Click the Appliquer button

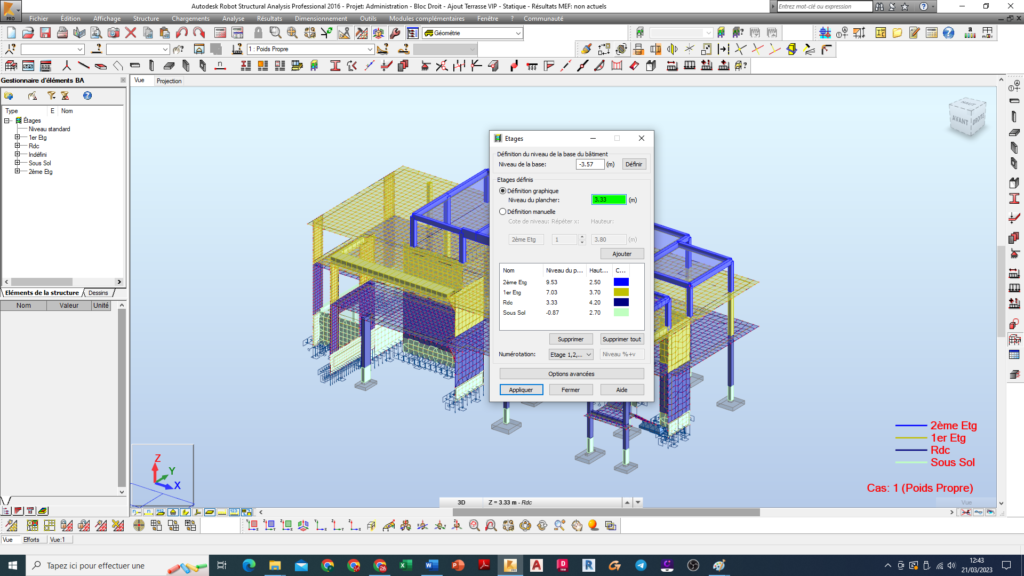coord(521,389)
